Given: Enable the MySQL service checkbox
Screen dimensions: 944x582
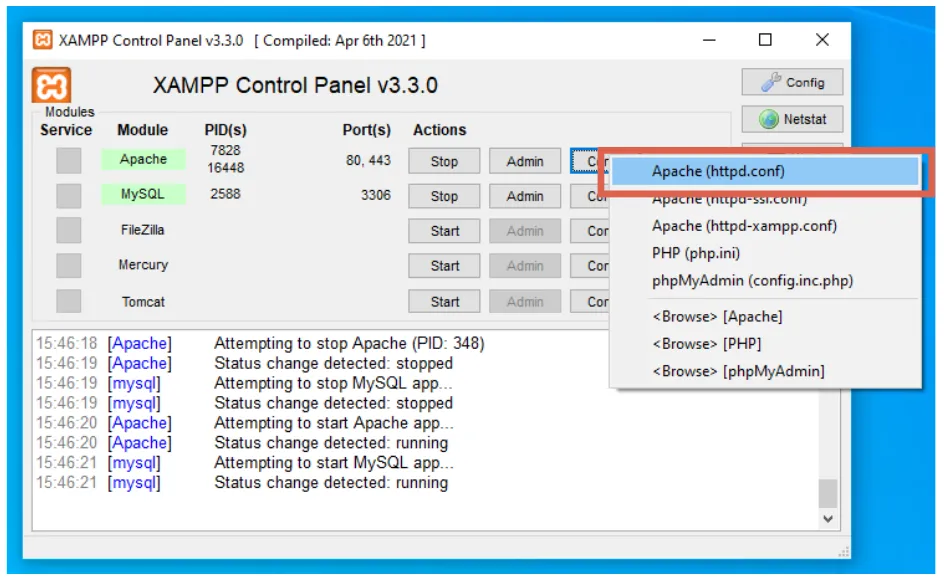Looking at the screenshot, I should [x=66, y=196].
